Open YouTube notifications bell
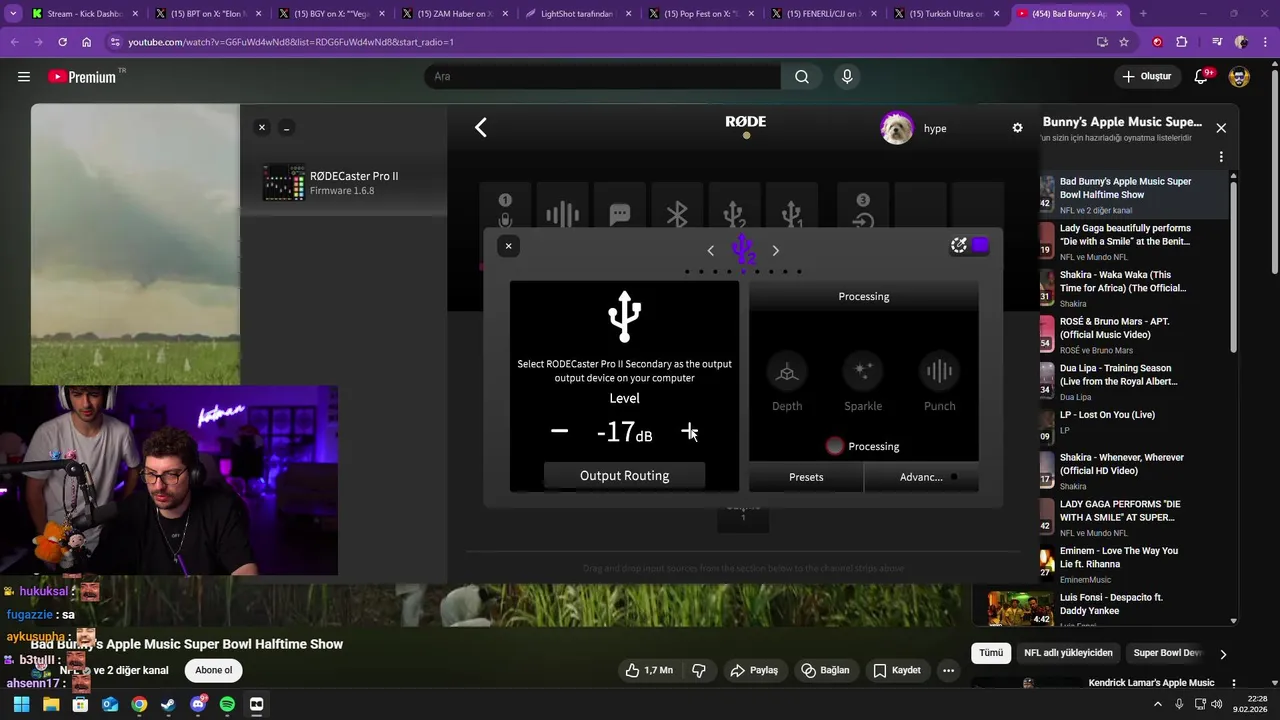The image size is (1280, 720). coord(1202,77)
